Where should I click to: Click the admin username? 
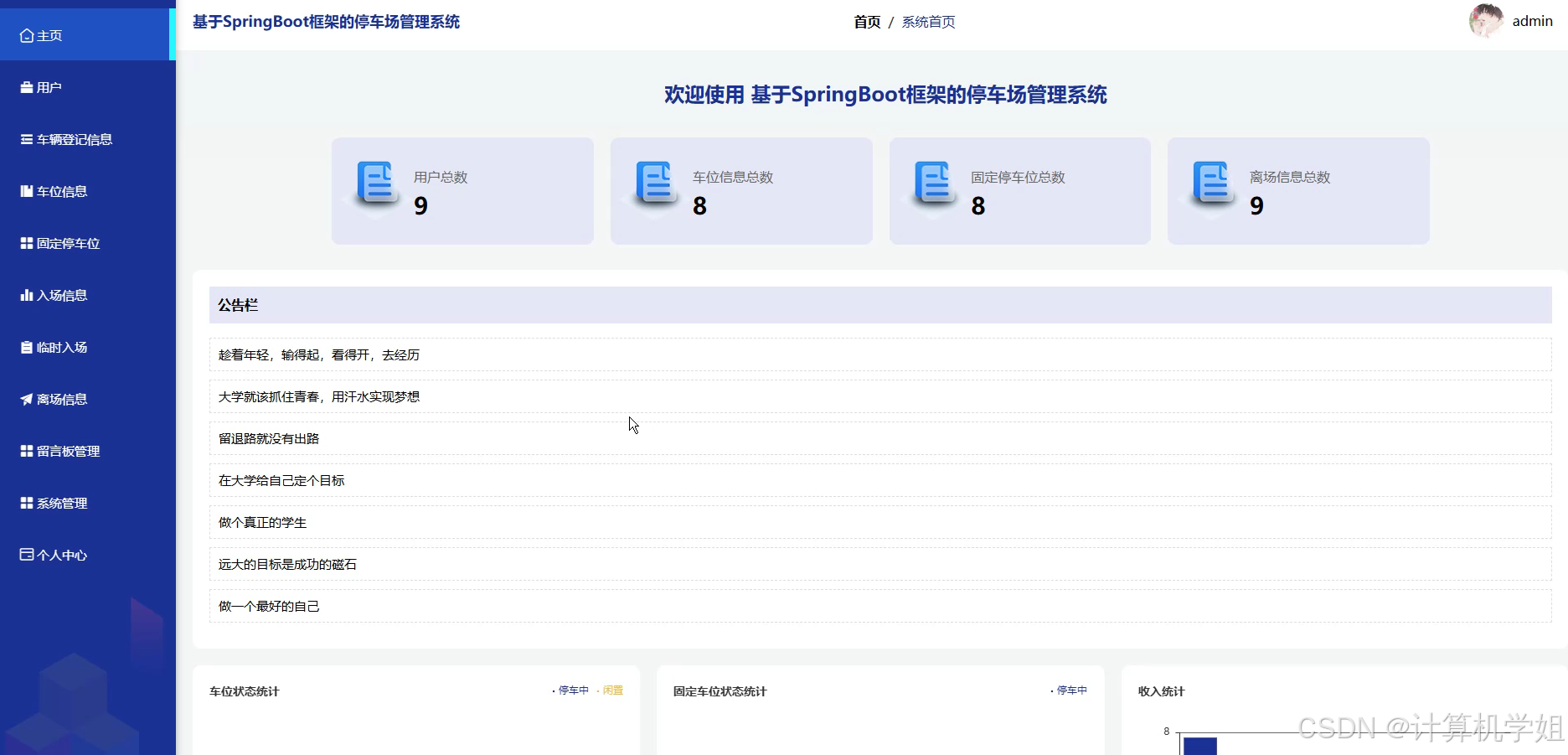pyautogui.click(x=1532, y=21)
